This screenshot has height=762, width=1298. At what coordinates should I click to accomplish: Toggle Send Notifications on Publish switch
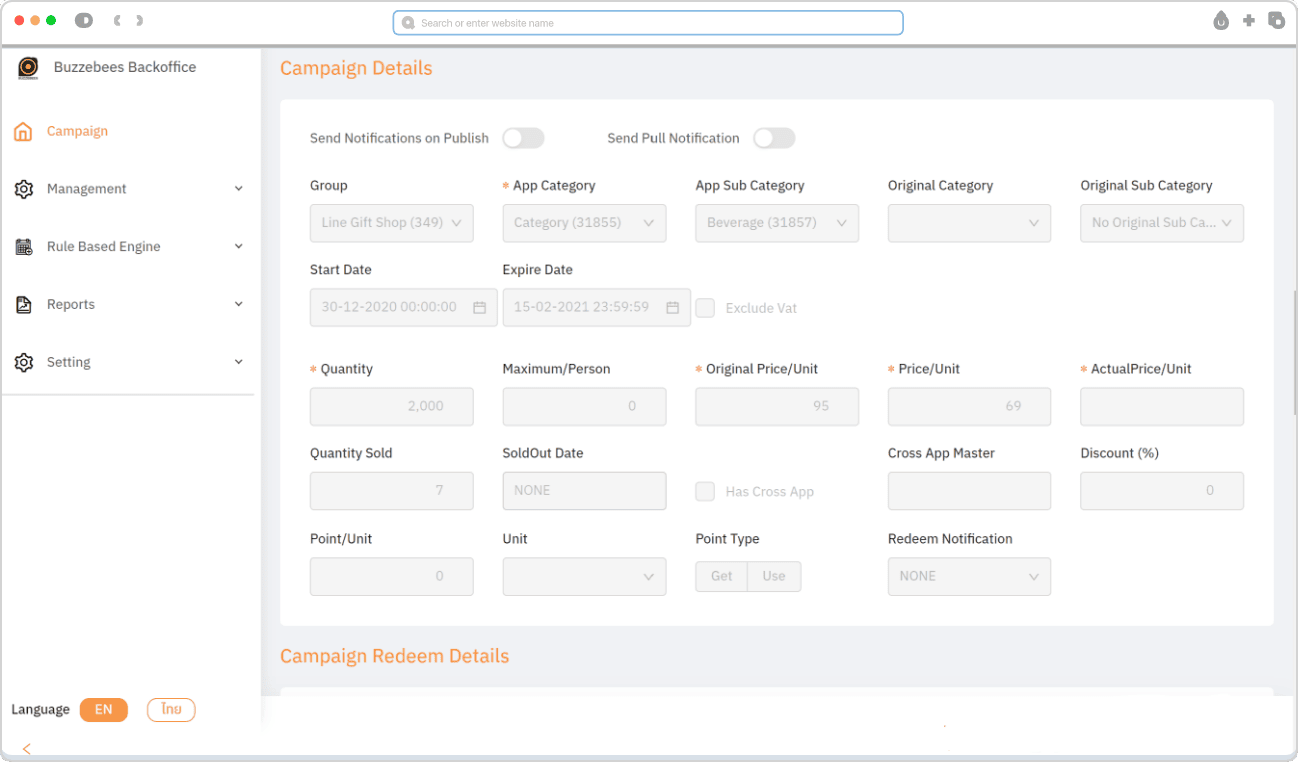[x=523, y=138]
